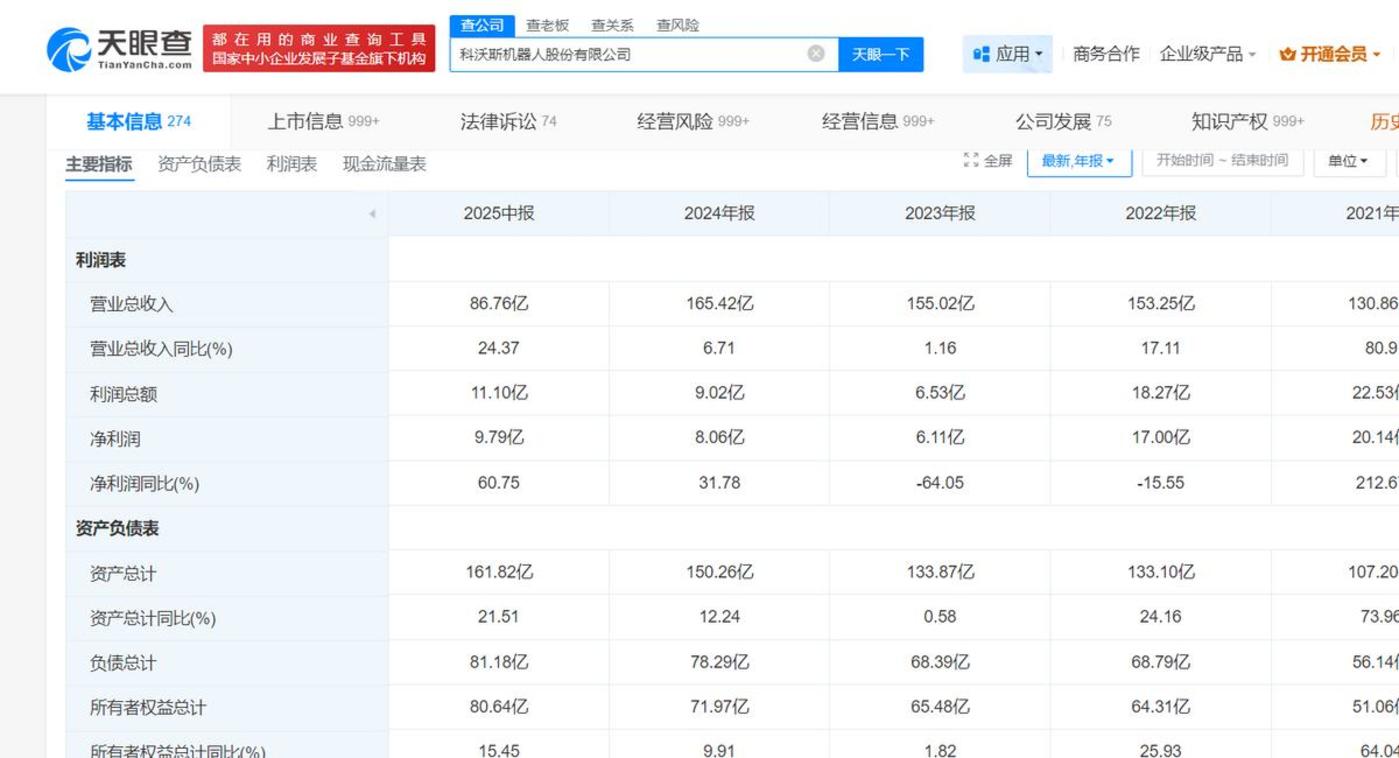Click the 全屏 fullscreen icon
This screenshot has width=1399, height=758.
click(971, 161)
